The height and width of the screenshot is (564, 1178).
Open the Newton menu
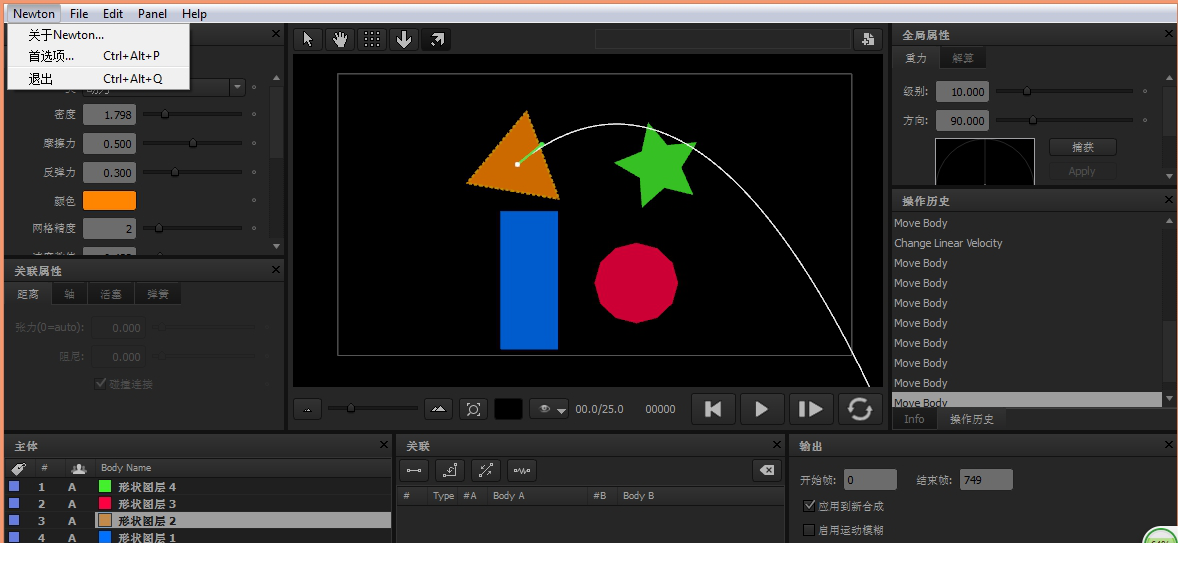point(34,14)
